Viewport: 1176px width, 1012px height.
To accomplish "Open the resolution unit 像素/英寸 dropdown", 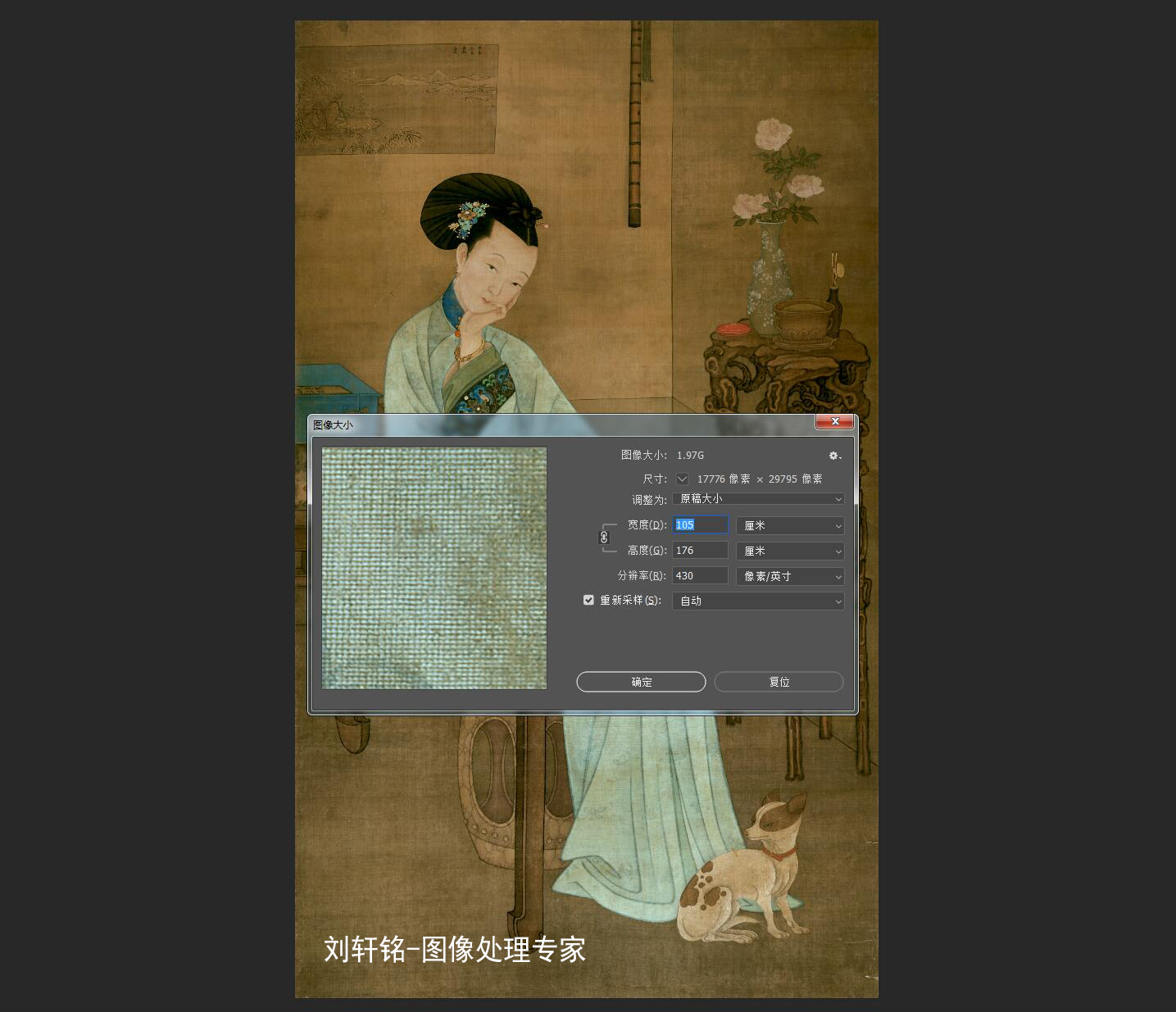I will [x=790, y=576].
